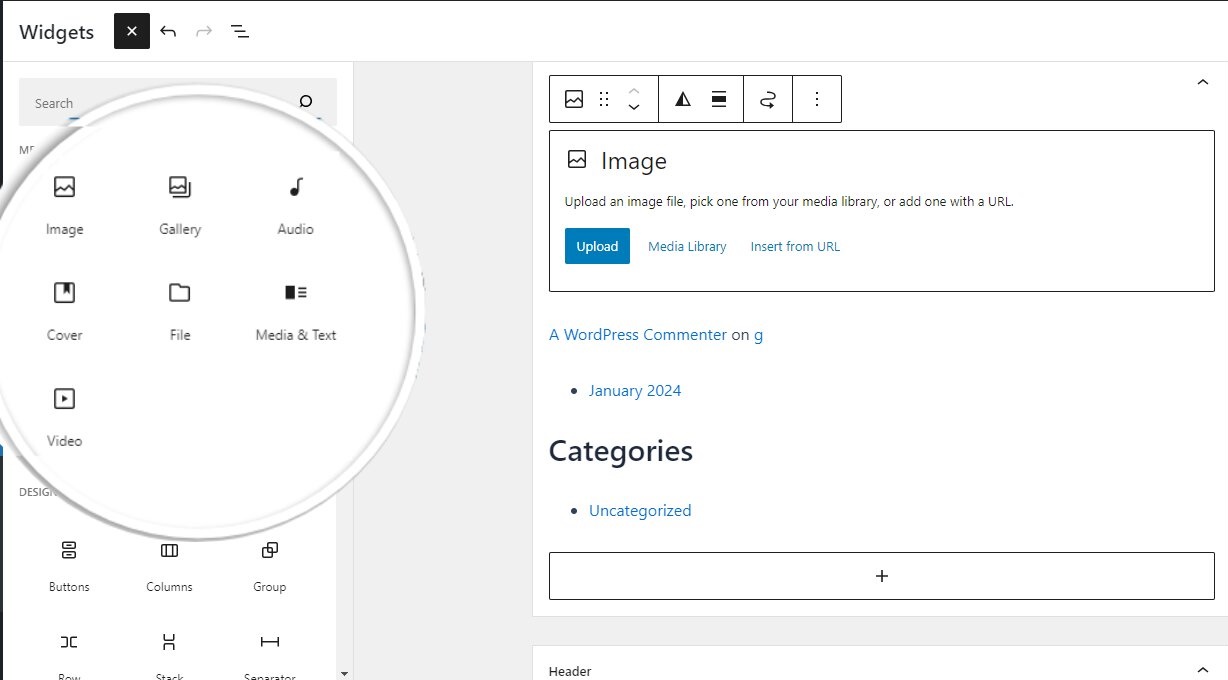Click the Upload button
1228x680 pixels.
[597, 246]
